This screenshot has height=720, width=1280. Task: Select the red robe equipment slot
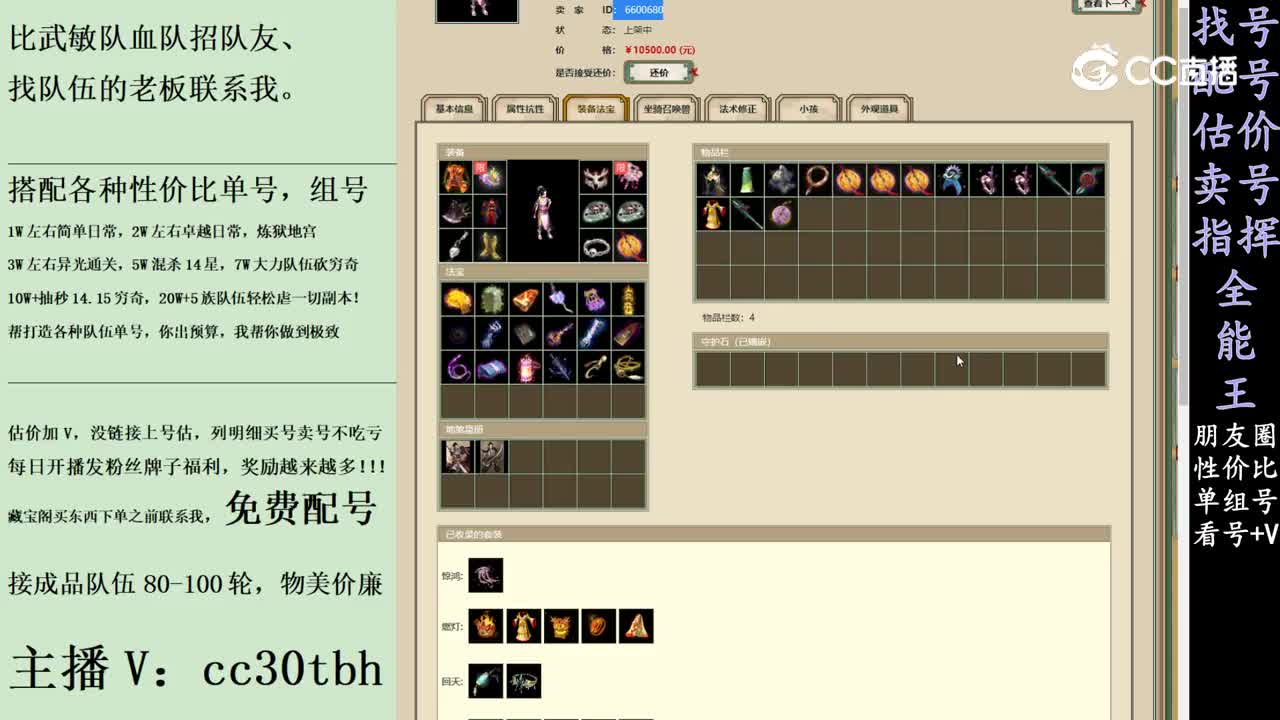[491, 212]
